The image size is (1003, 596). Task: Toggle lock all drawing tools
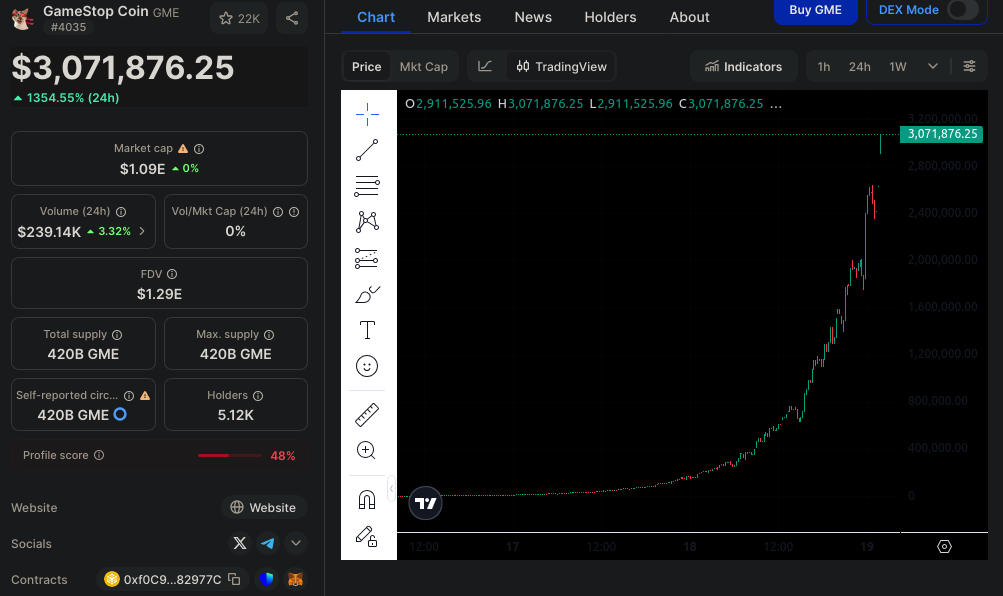[367, 536]
